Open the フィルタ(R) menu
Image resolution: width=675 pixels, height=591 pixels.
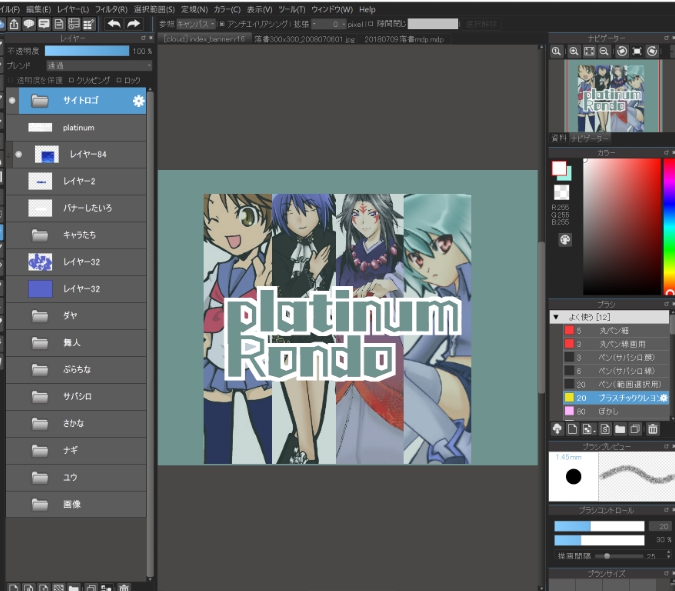click(x=111, y=9)
